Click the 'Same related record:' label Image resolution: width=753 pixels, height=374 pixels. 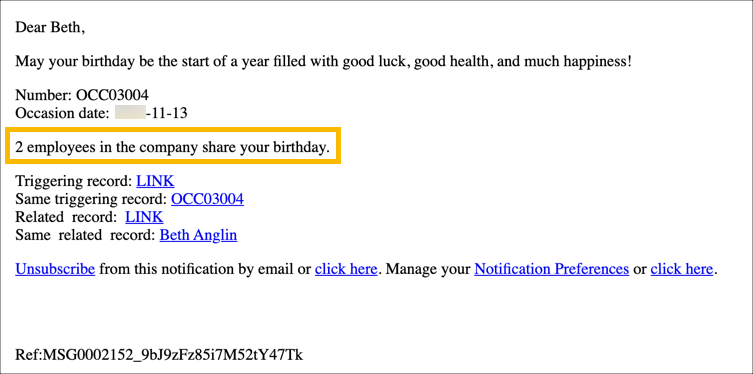pyautogui.click(x=85, y=236)
